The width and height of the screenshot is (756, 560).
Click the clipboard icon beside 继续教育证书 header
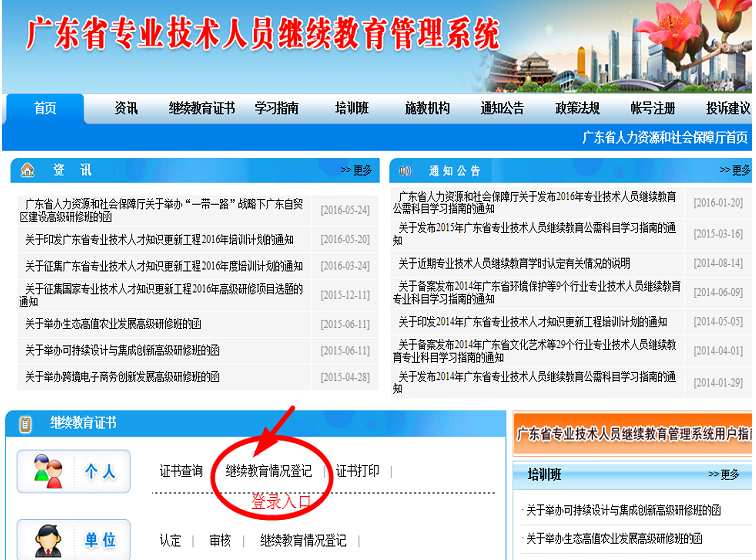[x=24, y=424]
